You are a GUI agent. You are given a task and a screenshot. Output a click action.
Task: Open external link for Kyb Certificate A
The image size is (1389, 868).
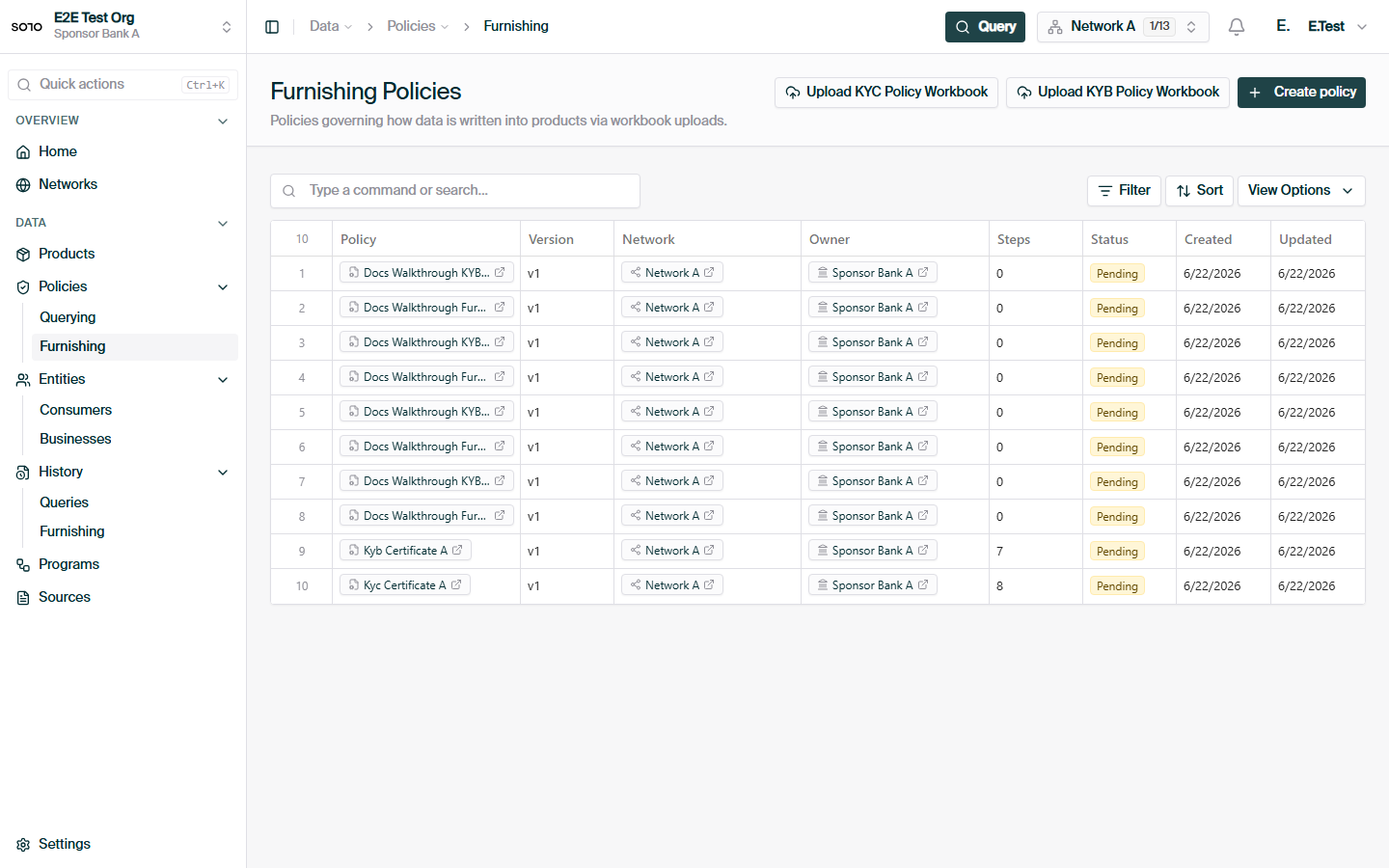457,551
